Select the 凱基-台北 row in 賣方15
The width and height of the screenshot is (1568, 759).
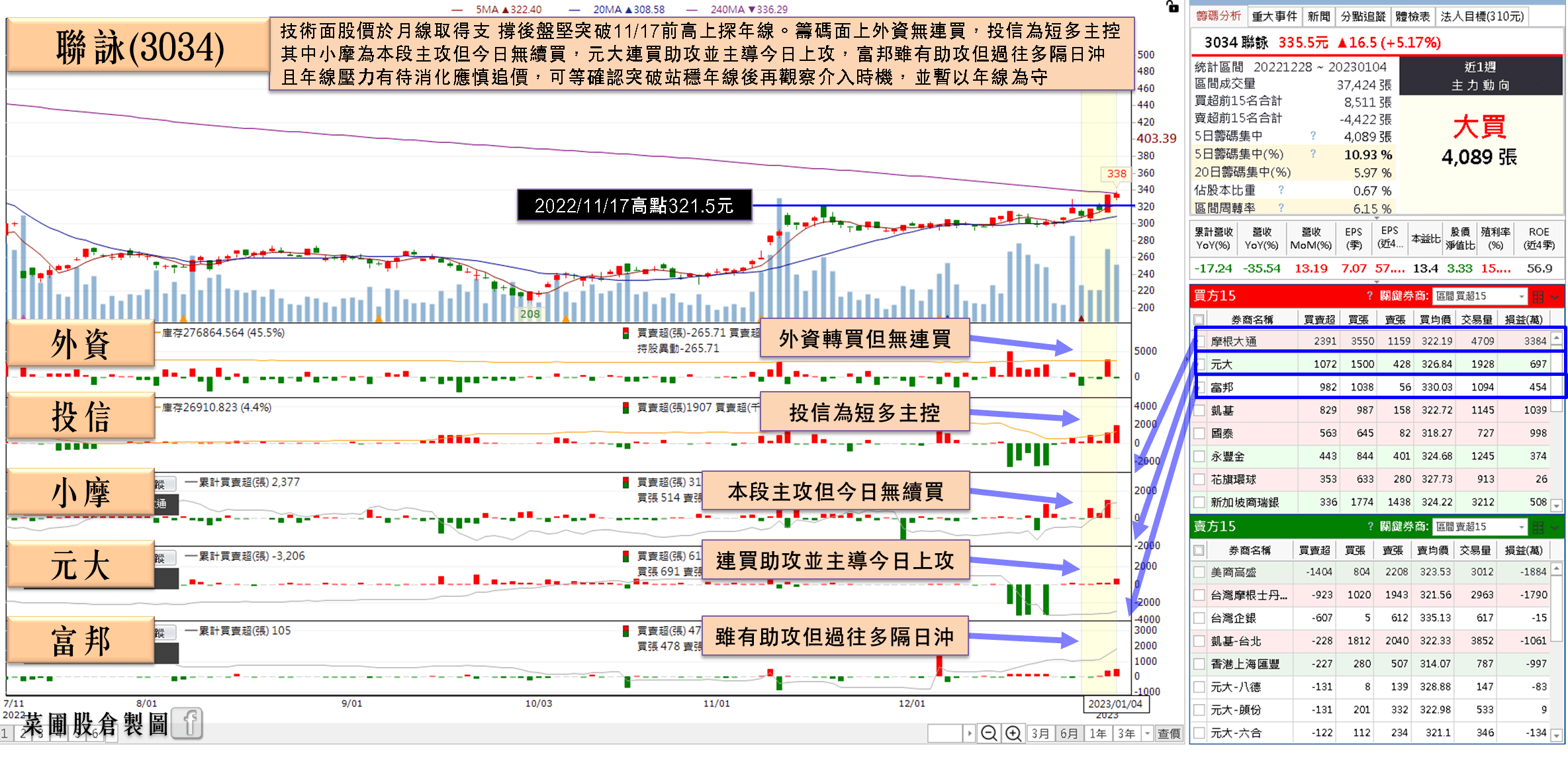click(1371, 641)
